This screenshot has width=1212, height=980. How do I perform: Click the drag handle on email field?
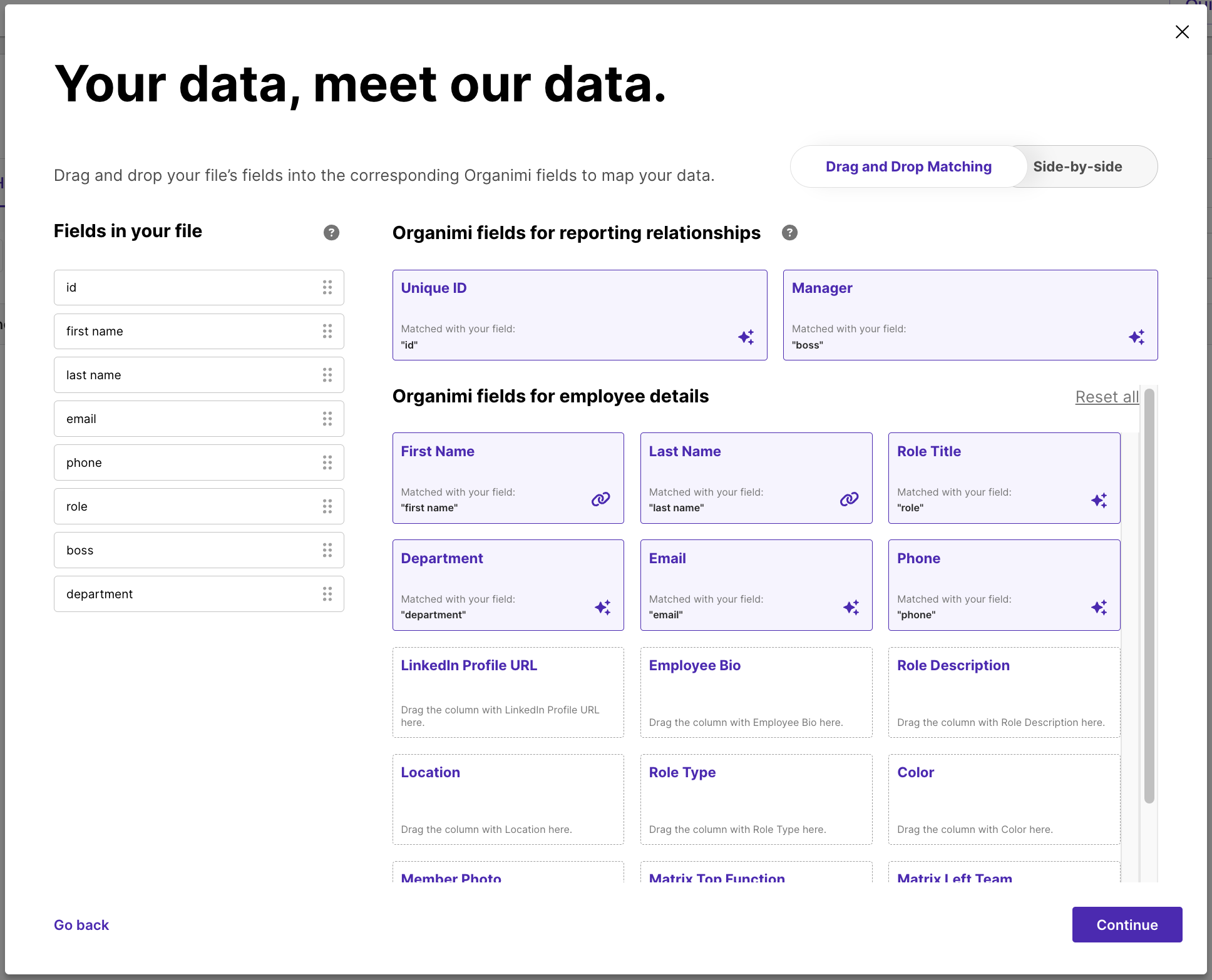(x=327, y=419)
